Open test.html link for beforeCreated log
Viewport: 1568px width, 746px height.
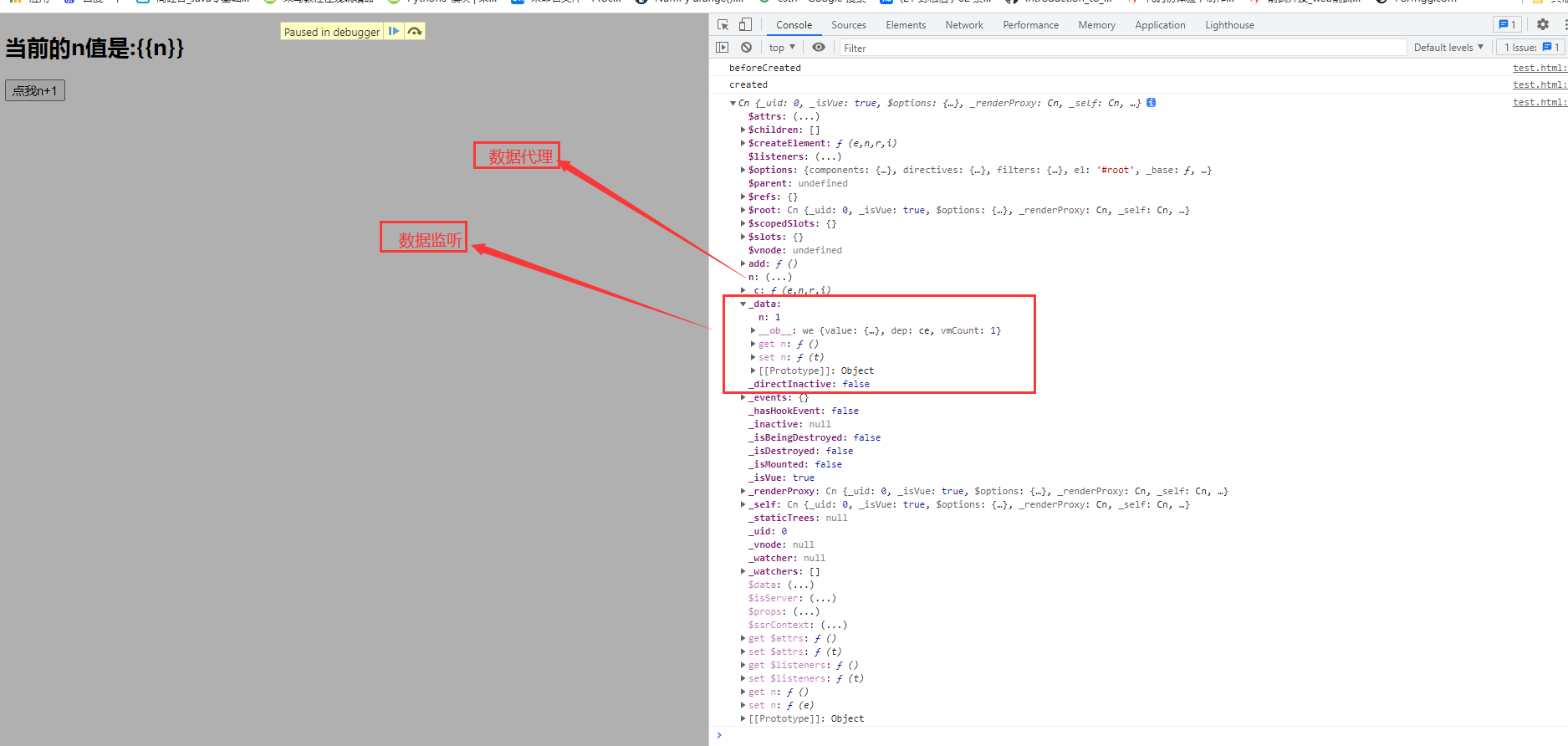click(x=1540, y=68)
